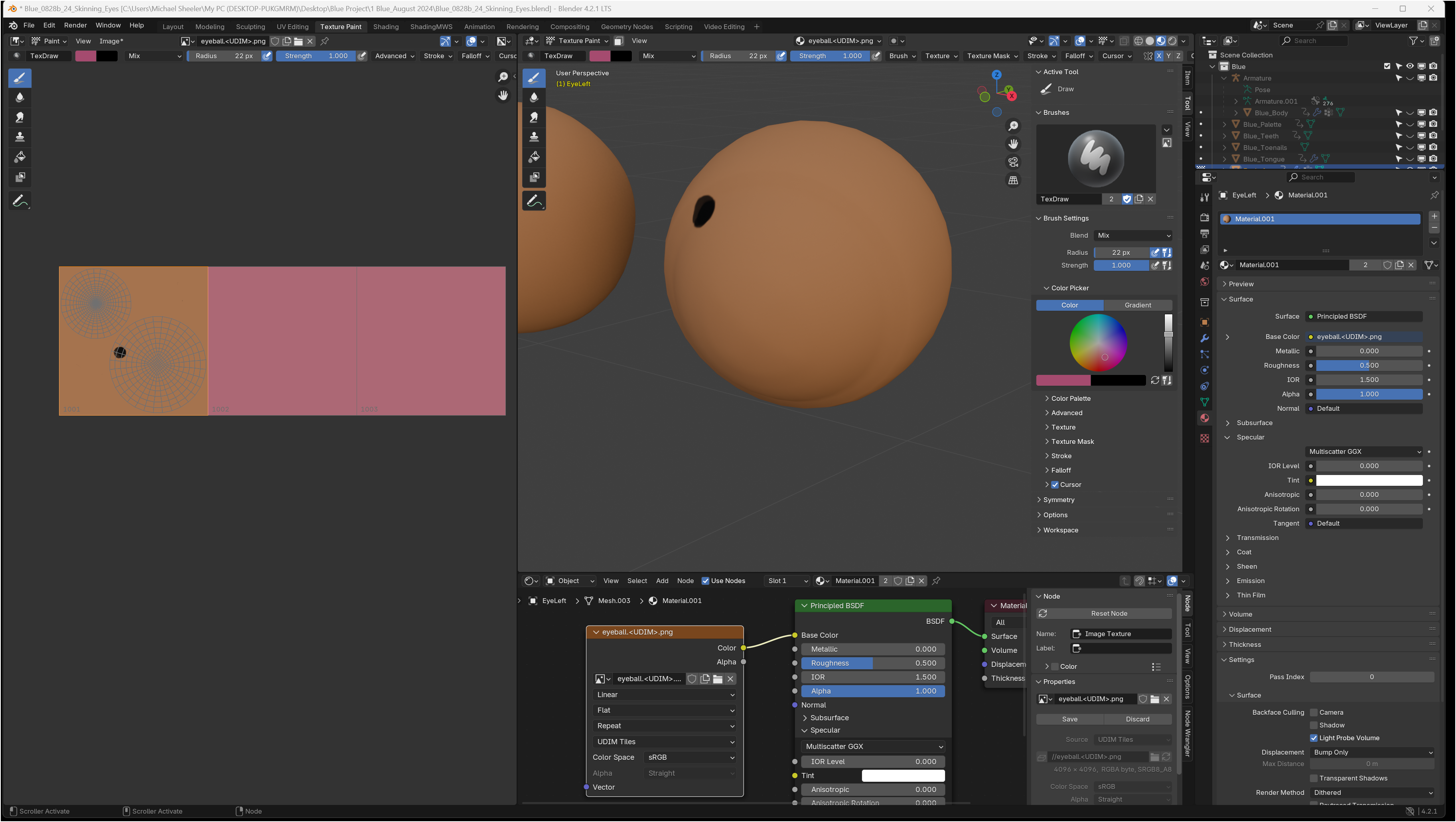Click the camera view icon in viewport
This screenshot has height=822, width=1456.
click(1014, 162)
